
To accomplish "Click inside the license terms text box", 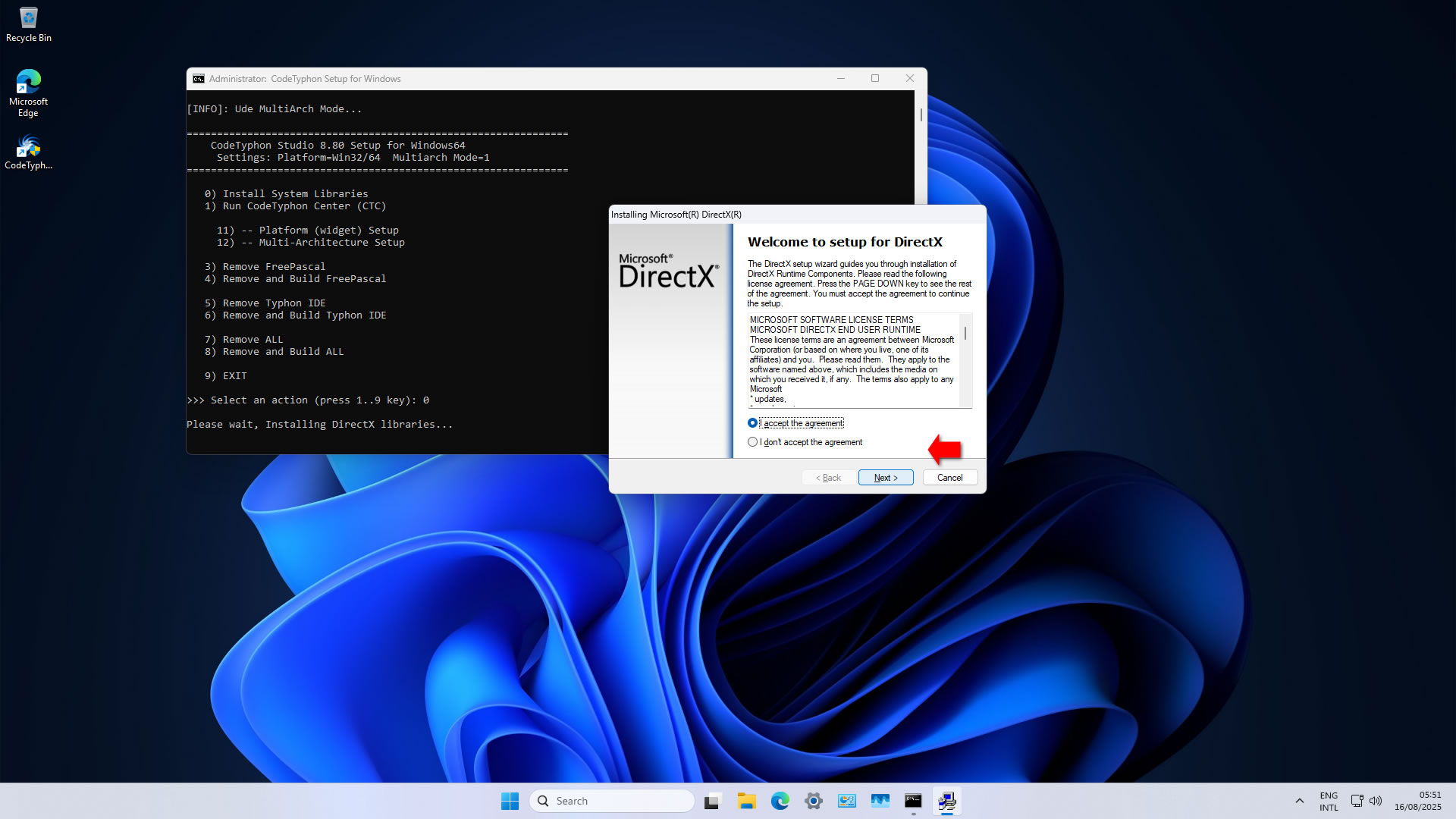I will point(853,361).
